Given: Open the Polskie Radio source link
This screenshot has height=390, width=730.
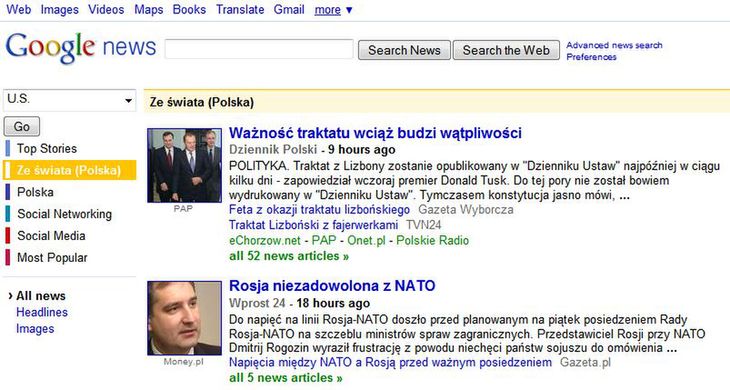Looking at the screenshot, I should coord(433,240).
